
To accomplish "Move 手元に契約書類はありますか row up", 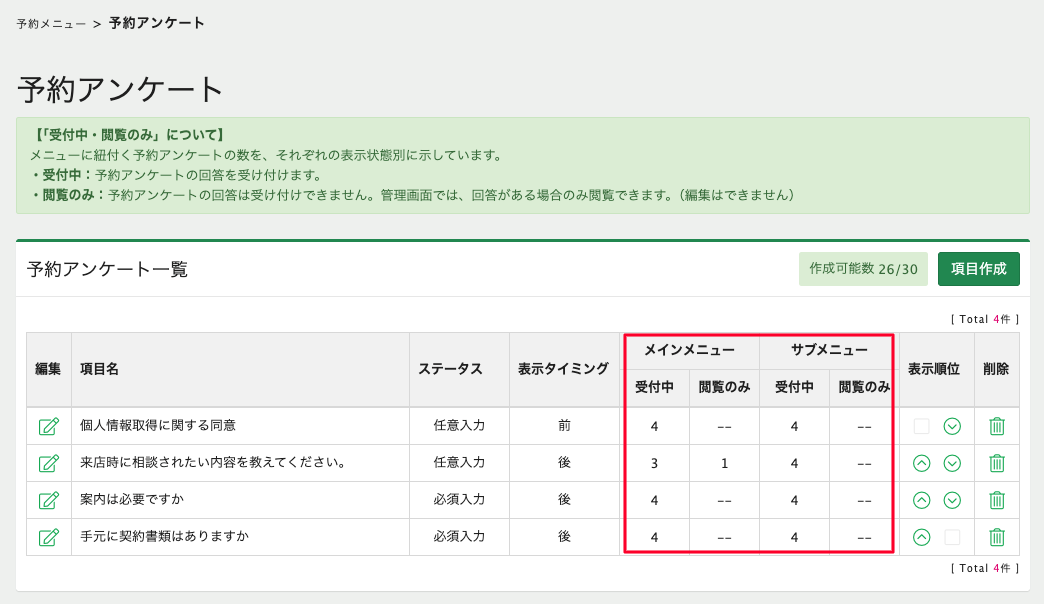I will (x=922, y=537).
